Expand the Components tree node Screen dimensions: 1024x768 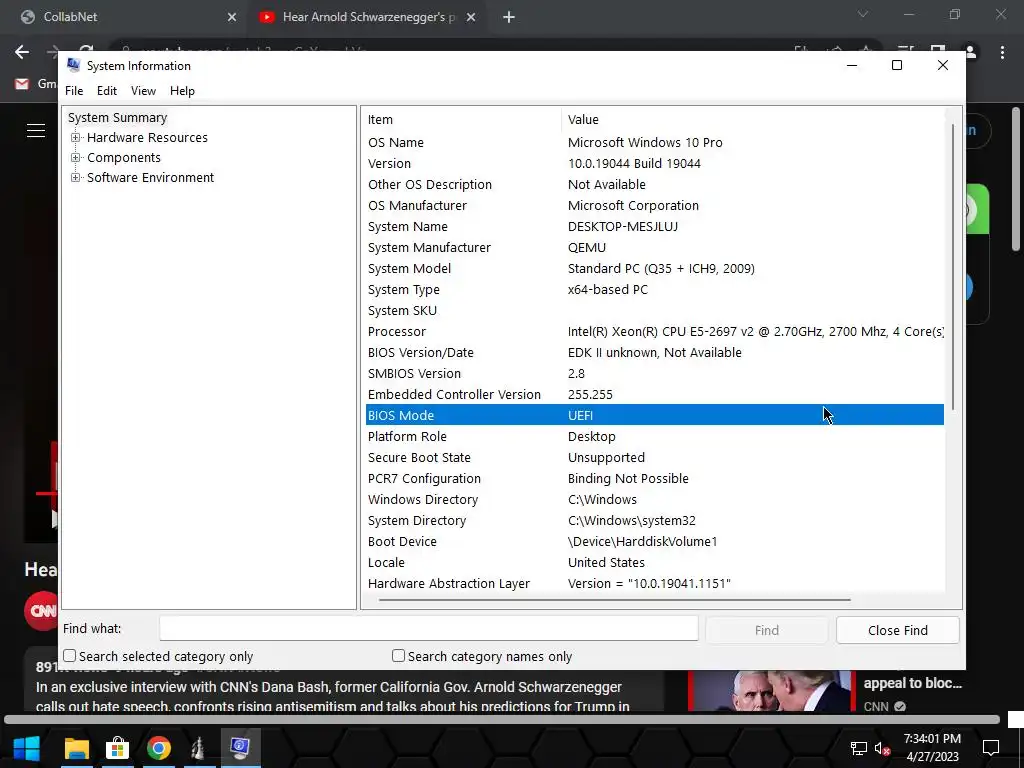tap(76, 157)
